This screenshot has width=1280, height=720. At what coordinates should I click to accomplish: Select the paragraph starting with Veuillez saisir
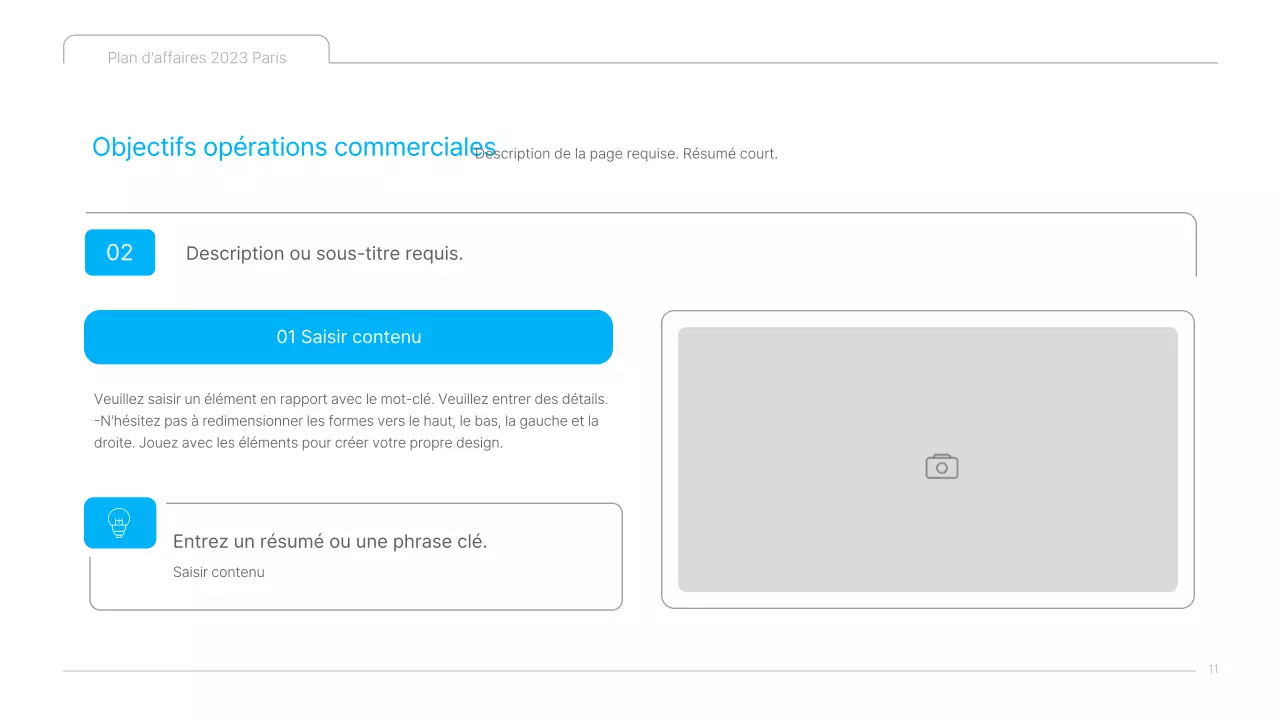point(350,421)
